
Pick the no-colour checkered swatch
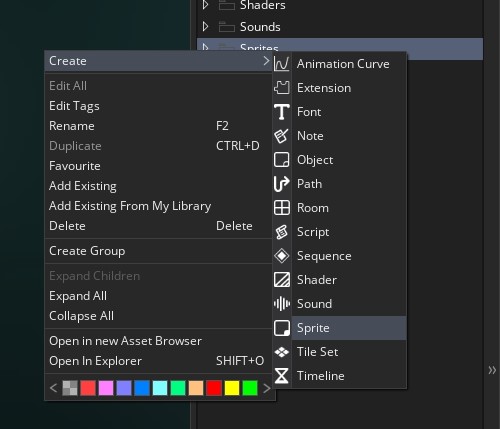pyautogui.click(x=70, y=388)
